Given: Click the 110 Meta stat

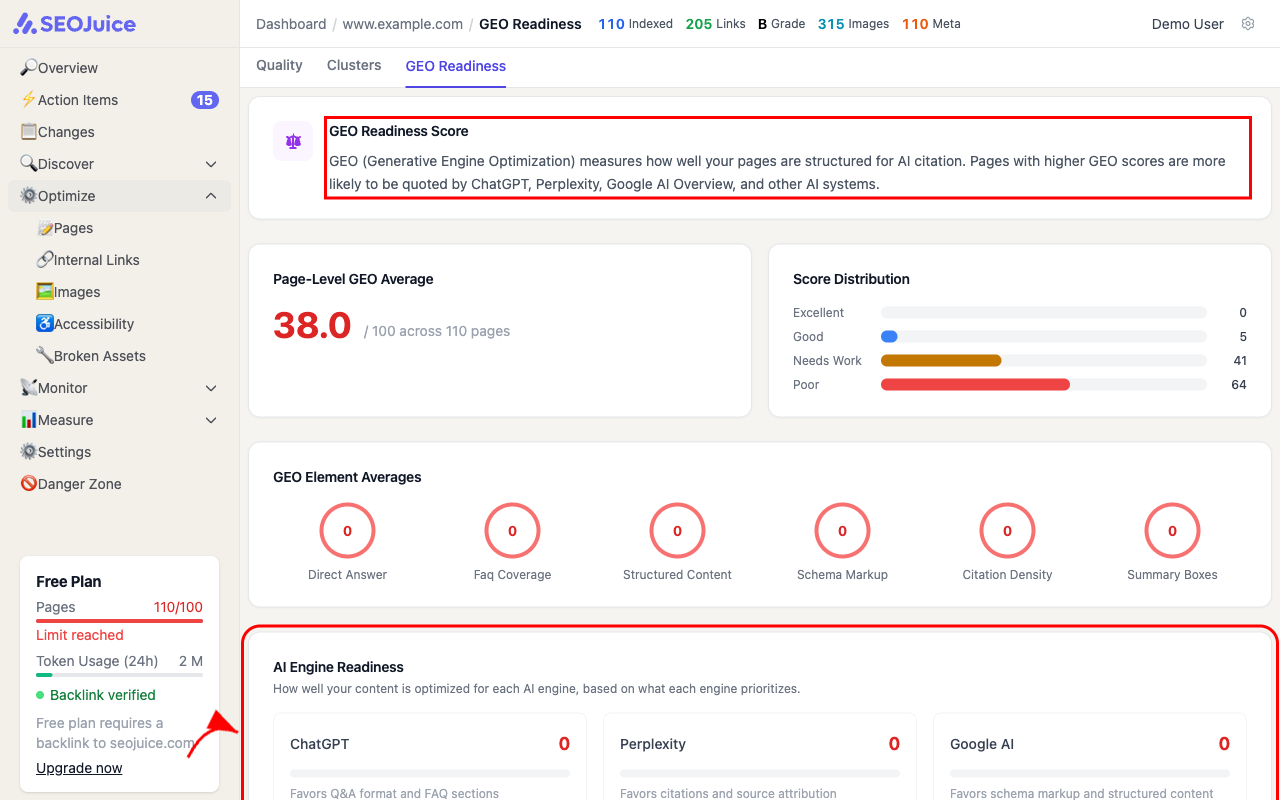Looking at the screenshot, I should click(x=931, y=24).
